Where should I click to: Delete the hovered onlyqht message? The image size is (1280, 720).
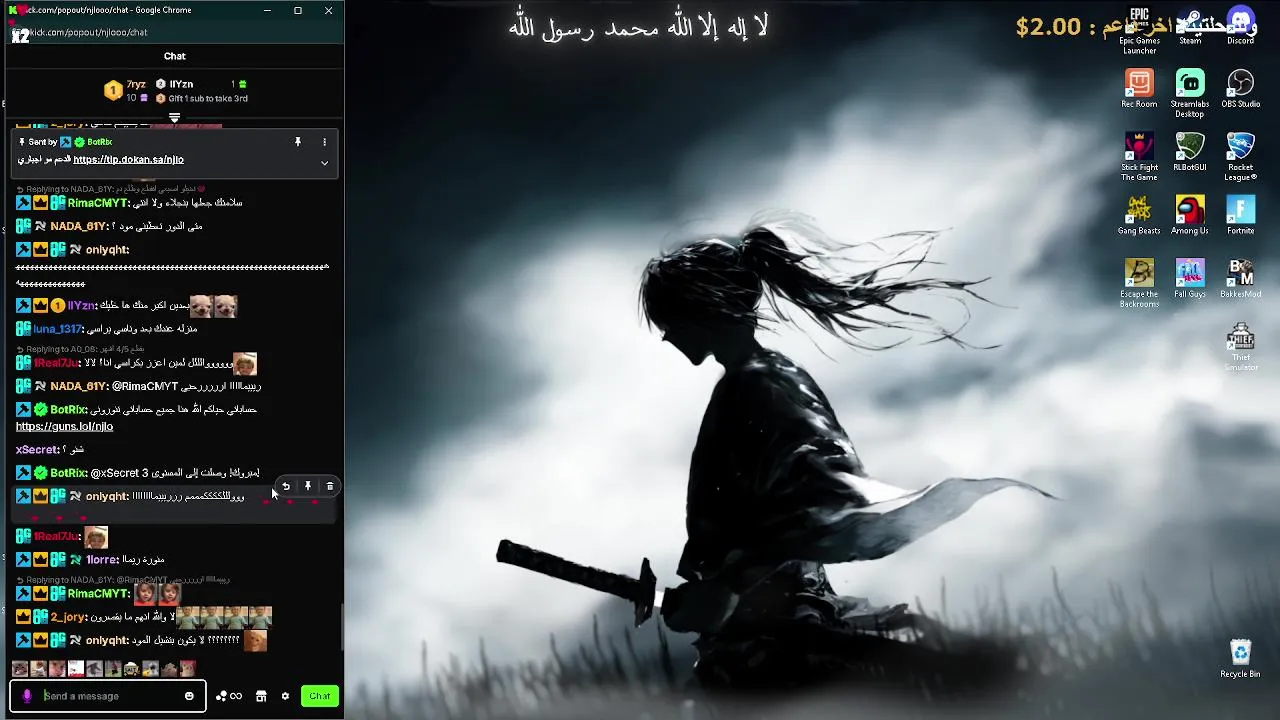(x=330, y=487)
